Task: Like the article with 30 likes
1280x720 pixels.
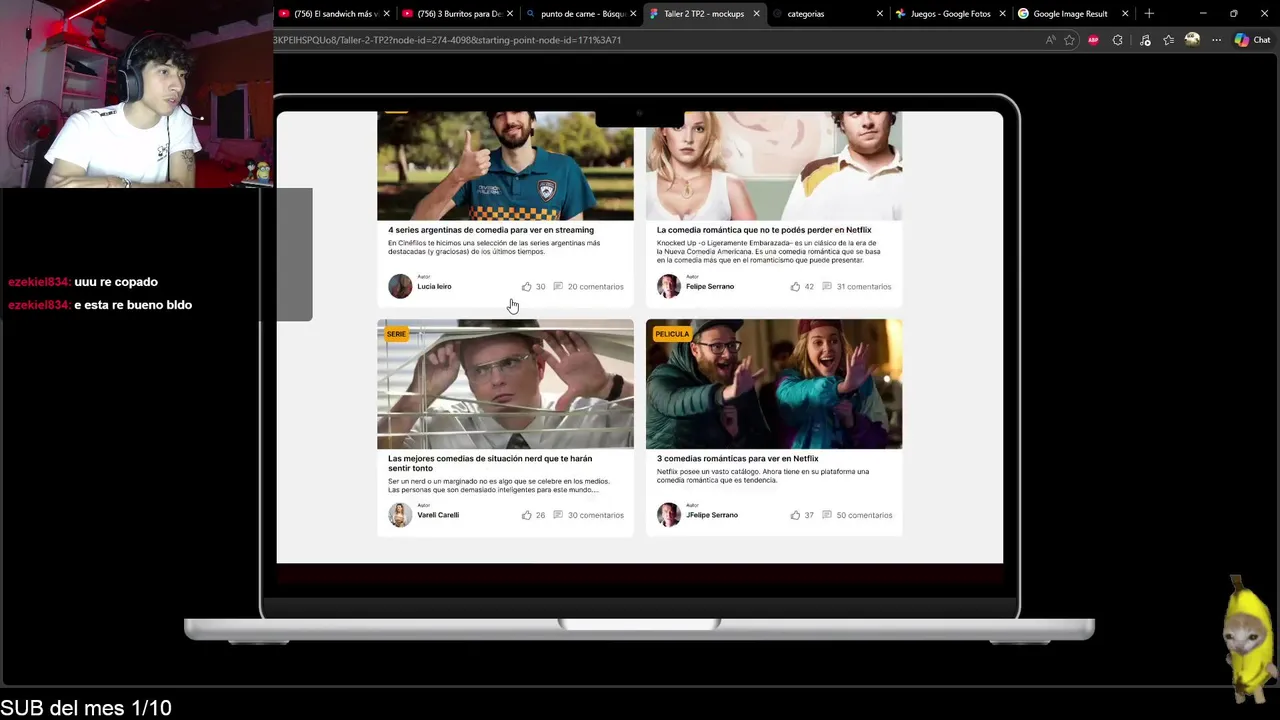Action: pos(526,286)
